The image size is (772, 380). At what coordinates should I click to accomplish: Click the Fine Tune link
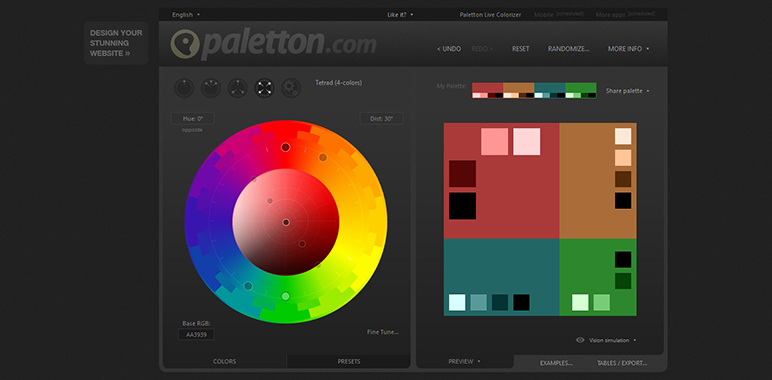click(x=383, y=332)
